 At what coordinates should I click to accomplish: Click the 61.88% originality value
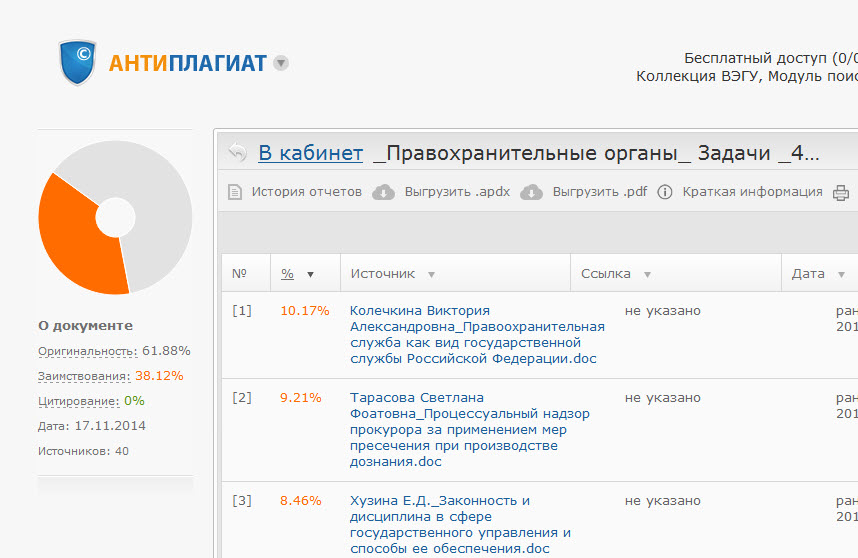coord(166,351)
